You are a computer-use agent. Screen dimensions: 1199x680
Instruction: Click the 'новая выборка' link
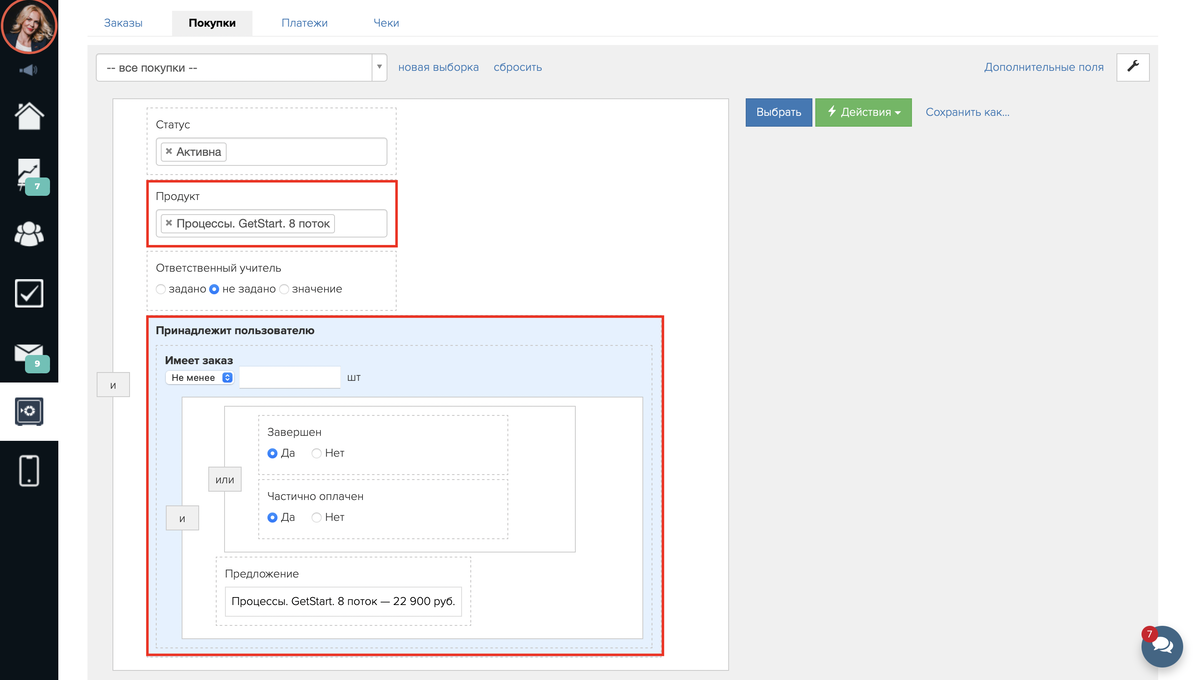pyautogui.click(x=438, y=67)
